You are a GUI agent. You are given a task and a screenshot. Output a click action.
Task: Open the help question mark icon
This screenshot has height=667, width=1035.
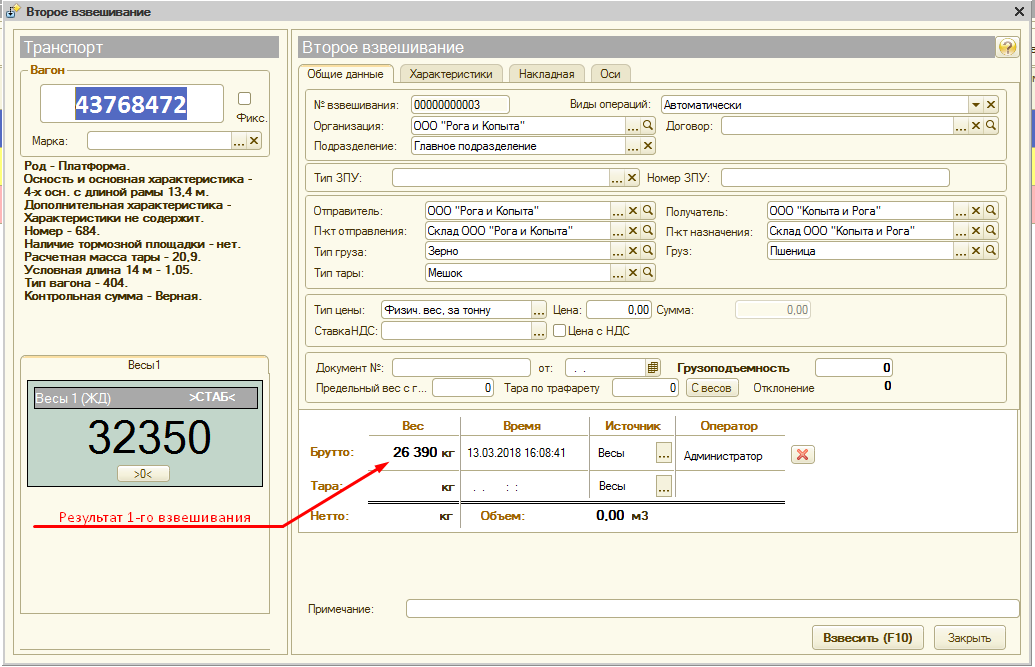pyautogui.click(x=1007, y=48)
